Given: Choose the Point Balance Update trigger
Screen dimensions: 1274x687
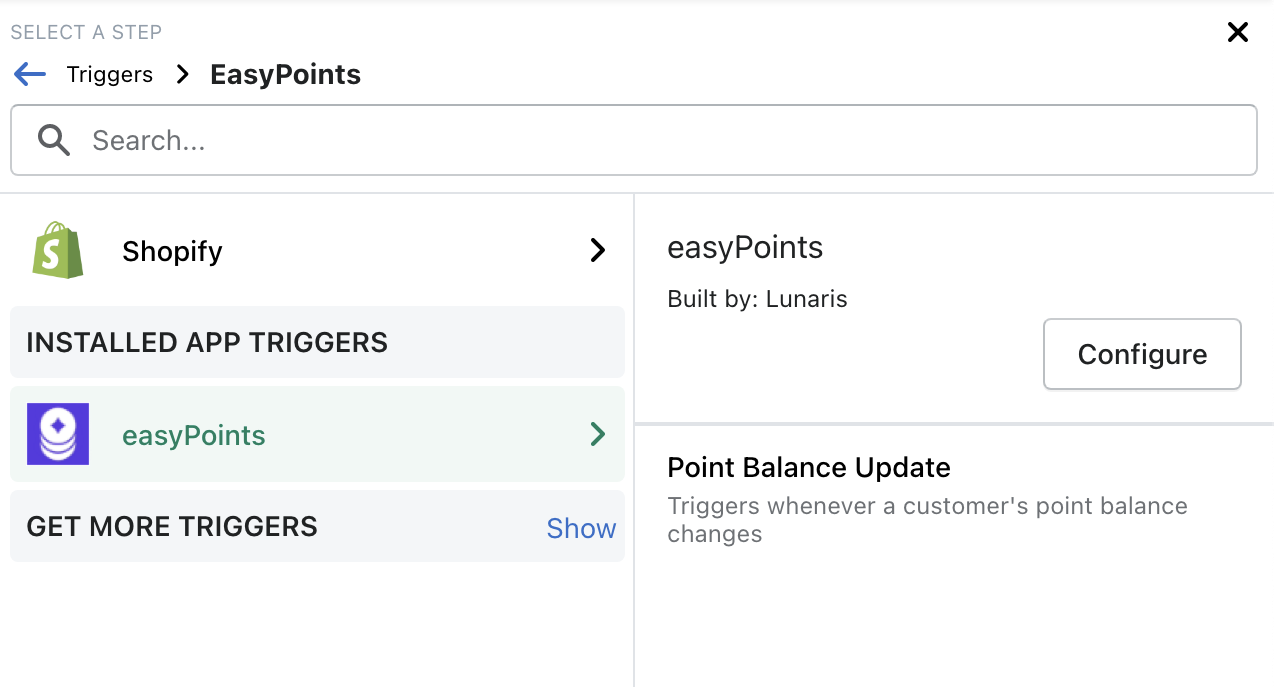Looking at the screenshot, I should pos(808,467).
